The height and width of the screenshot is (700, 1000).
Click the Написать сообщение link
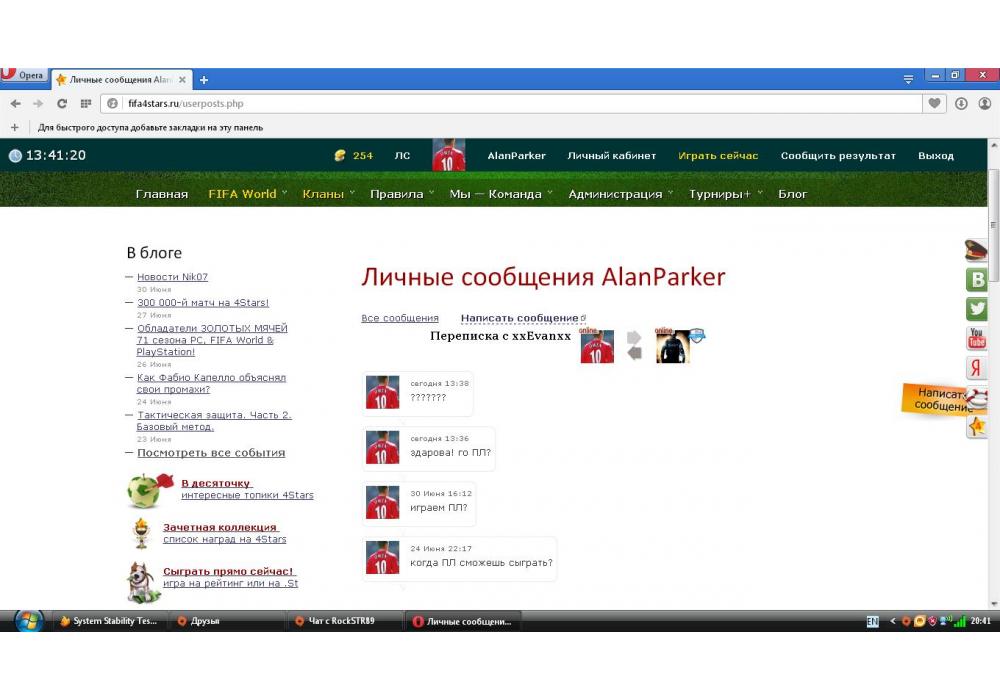click(x=519, y=318)
